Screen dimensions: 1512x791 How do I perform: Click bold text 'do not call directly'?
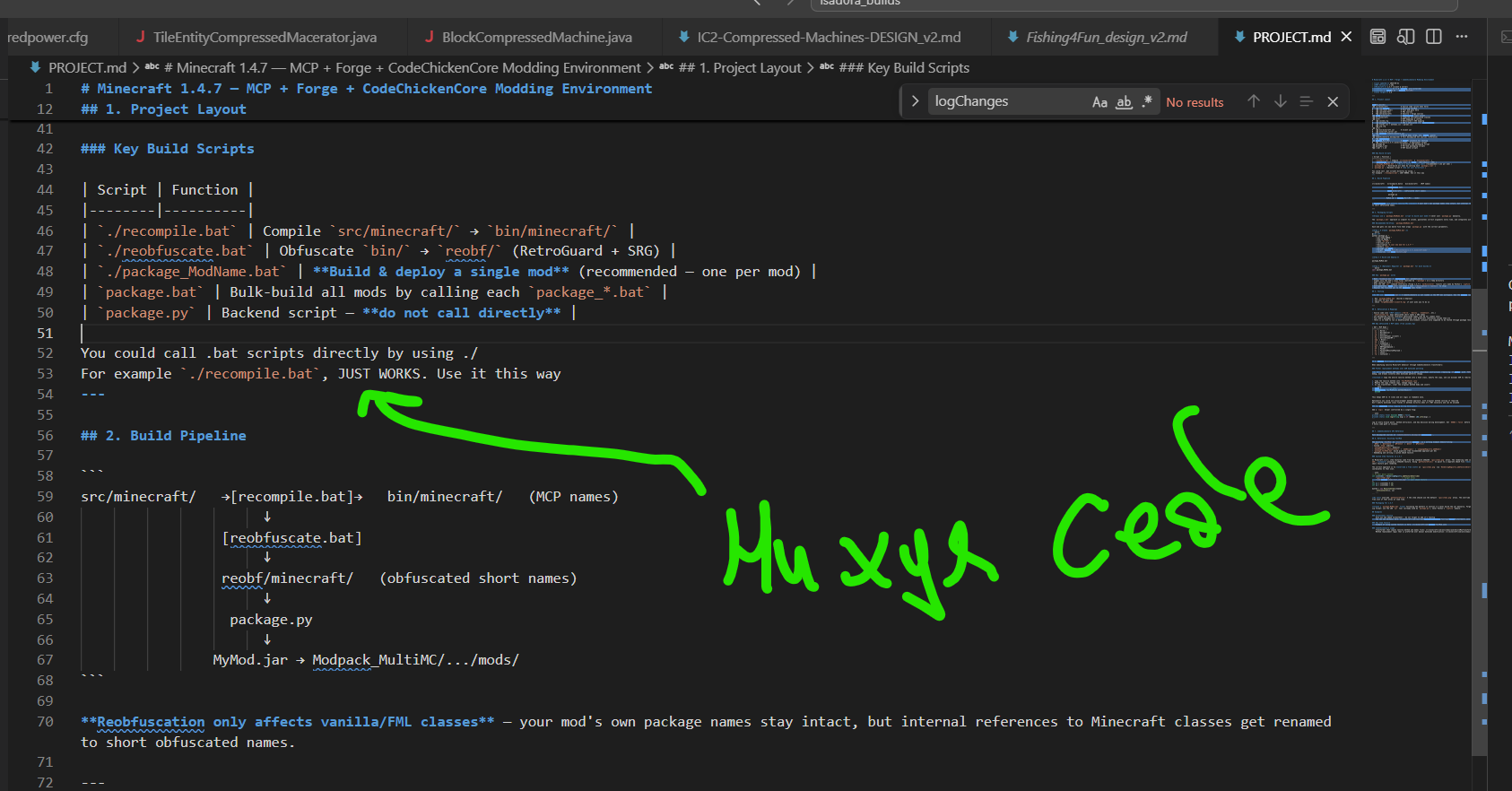[462, 313]
